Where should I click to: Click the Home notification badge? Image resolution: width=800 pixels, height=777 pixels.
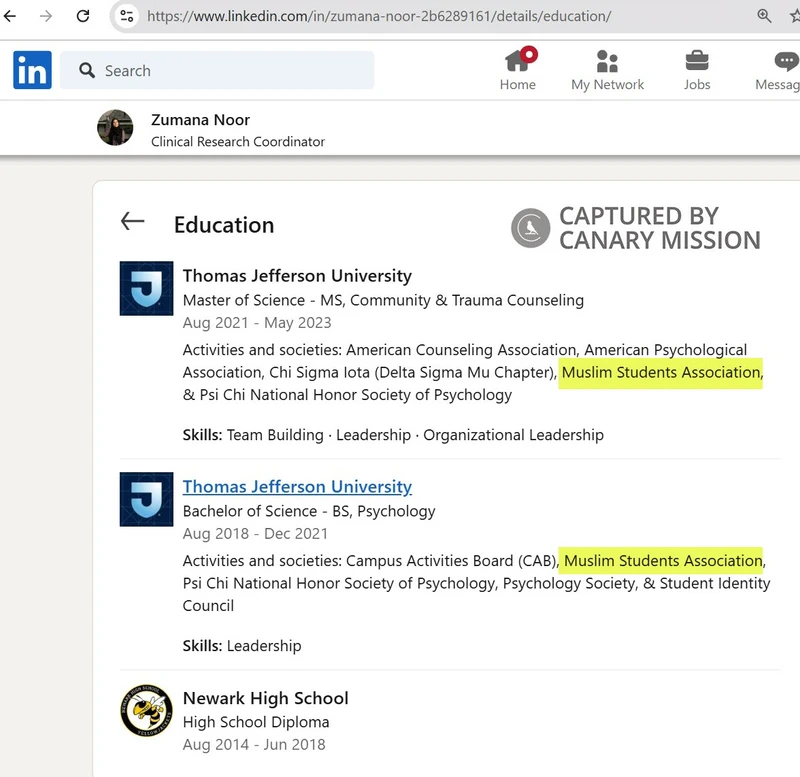[529, 55]
